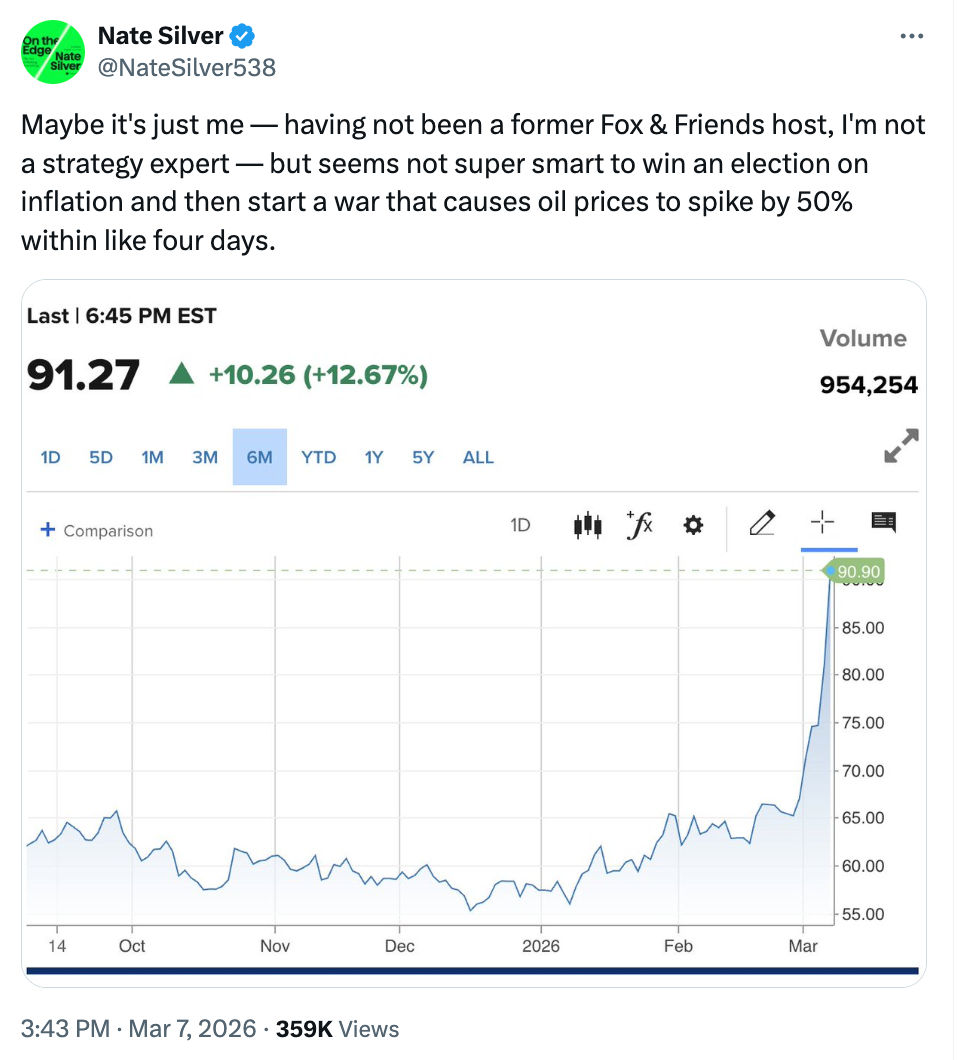This screenshot has height=1060, width=958.
Task: Click the 90.90 price marker label
Action: [860, 571]
